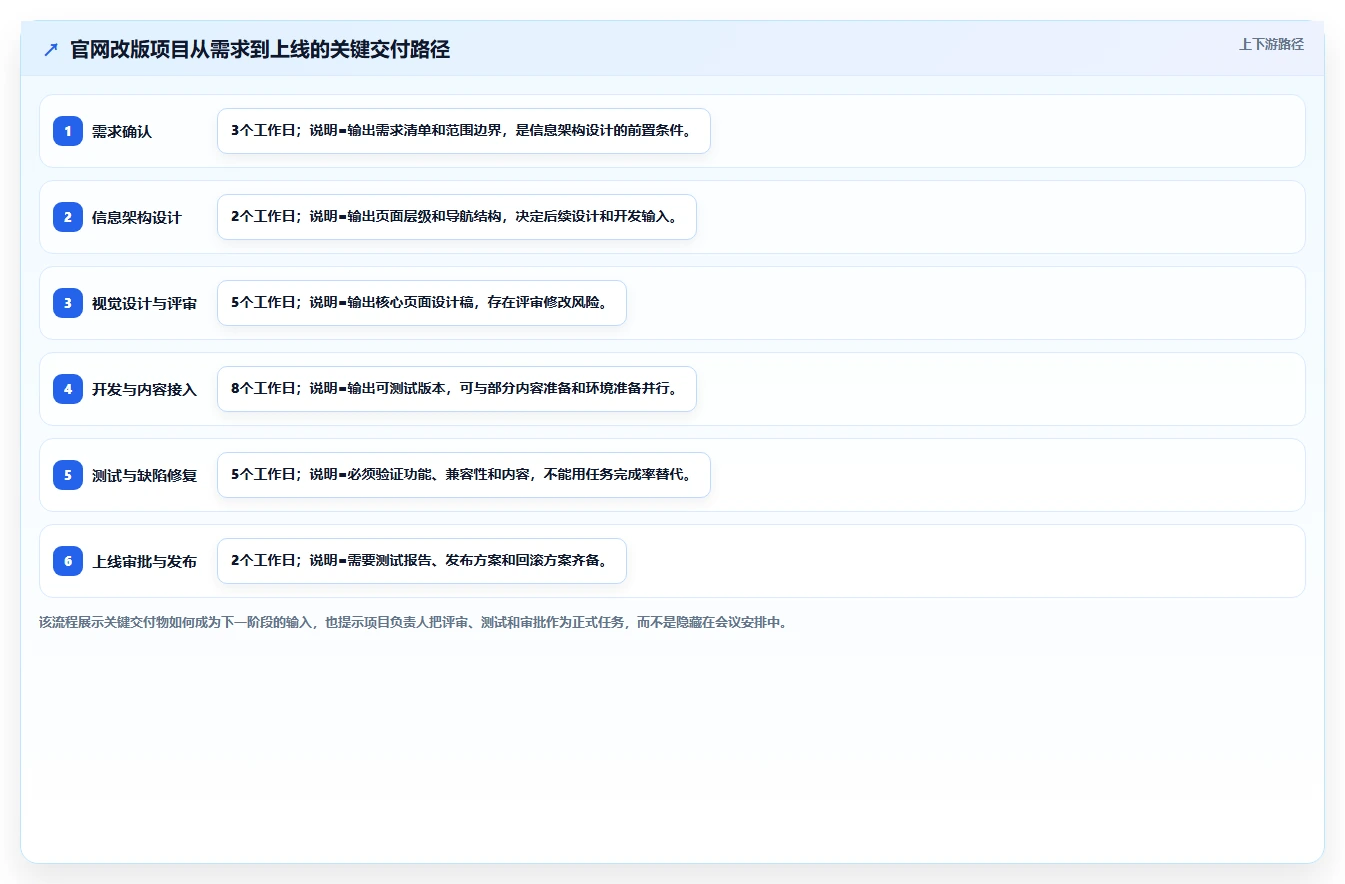
Task: Click the step number 1 badge
Action: 68,131
